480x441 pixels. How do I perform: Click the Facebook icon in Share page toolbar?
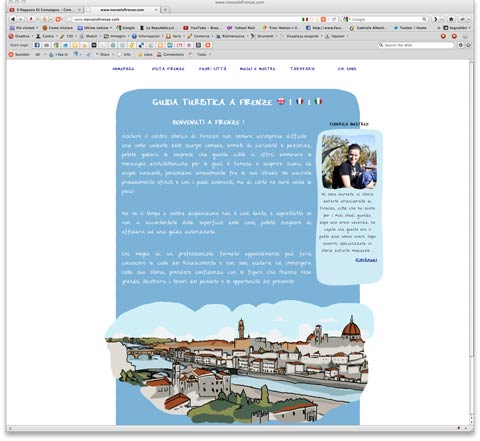click(37, 45)
